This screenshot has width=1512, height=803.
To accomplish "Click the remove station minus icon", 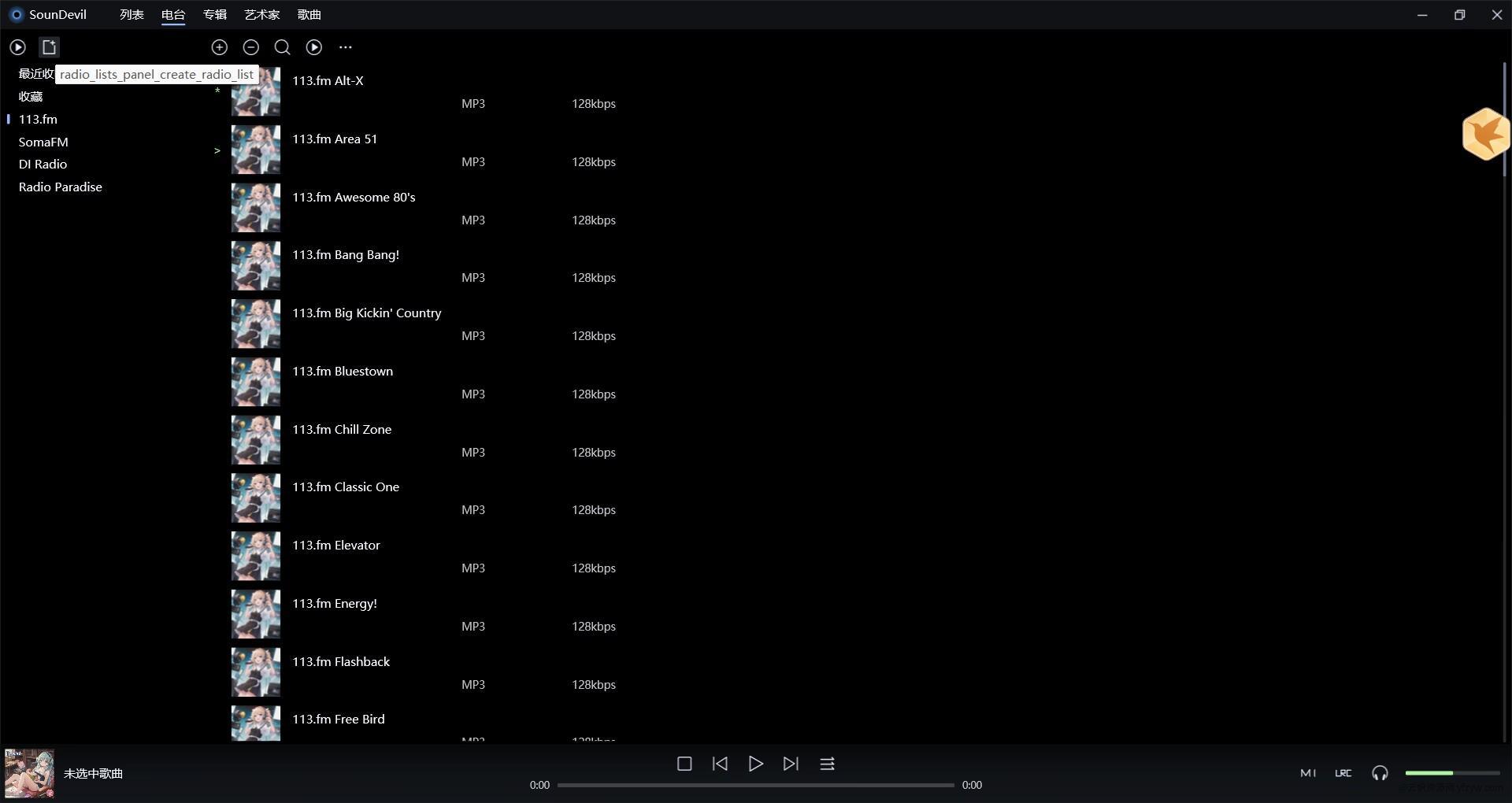I will (251, 47).
